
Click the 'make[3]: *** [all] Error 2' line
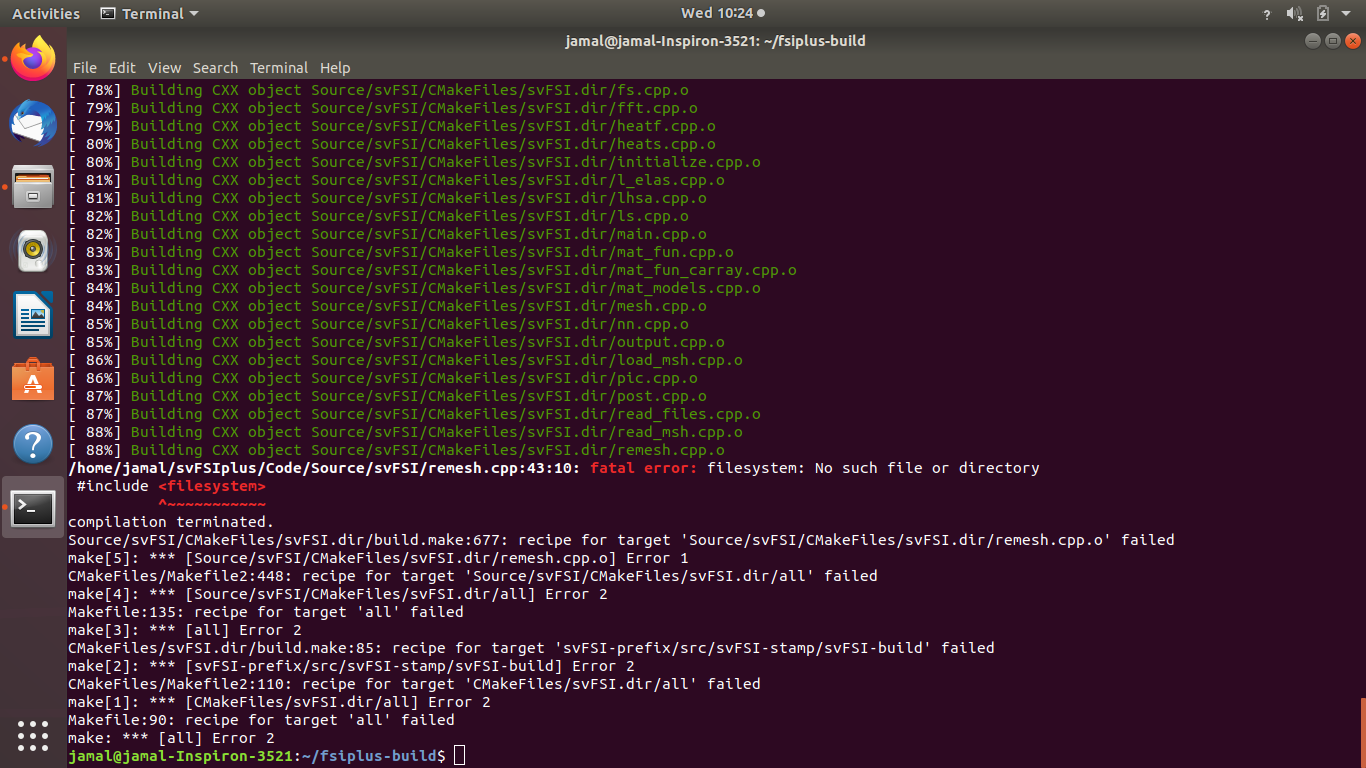click(185, 630)
